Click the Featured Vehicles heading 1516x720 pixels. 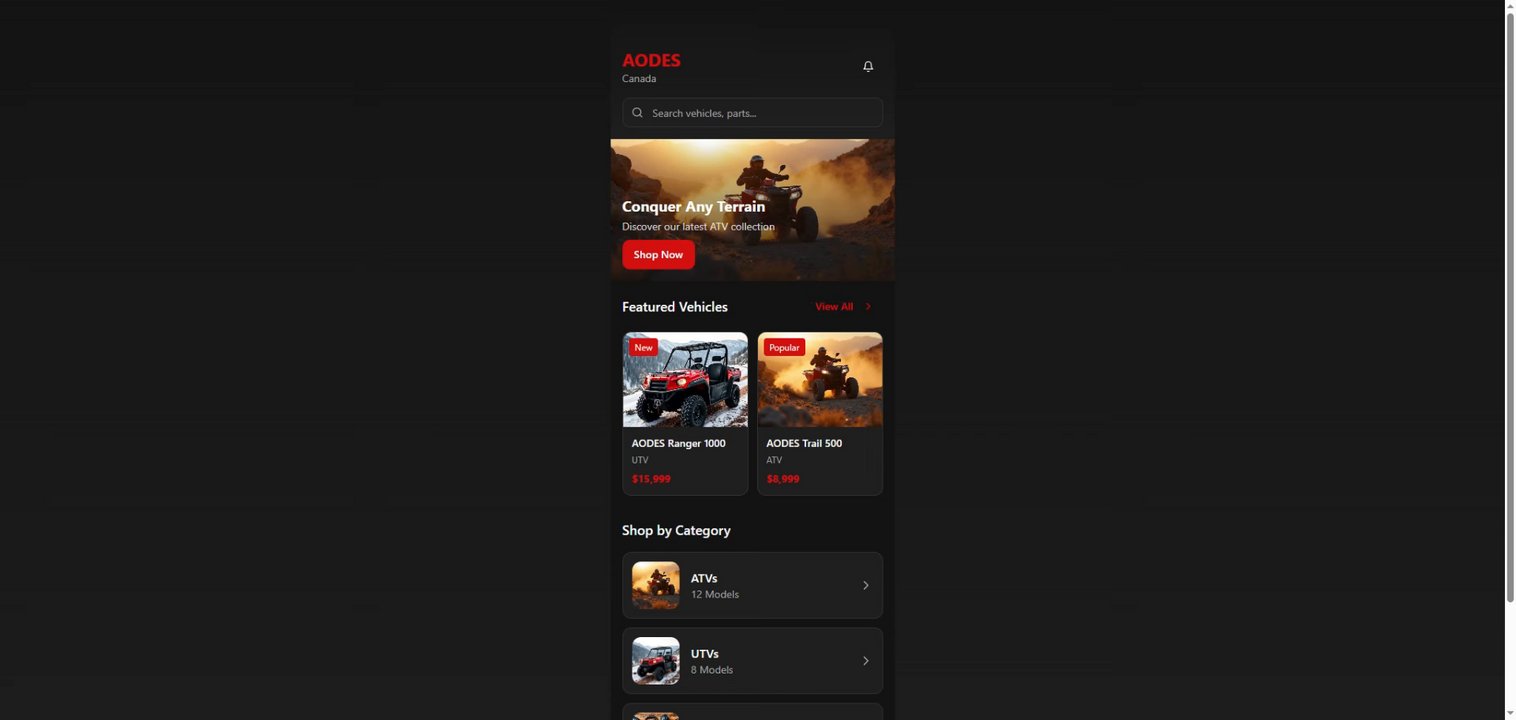(675, 307)
